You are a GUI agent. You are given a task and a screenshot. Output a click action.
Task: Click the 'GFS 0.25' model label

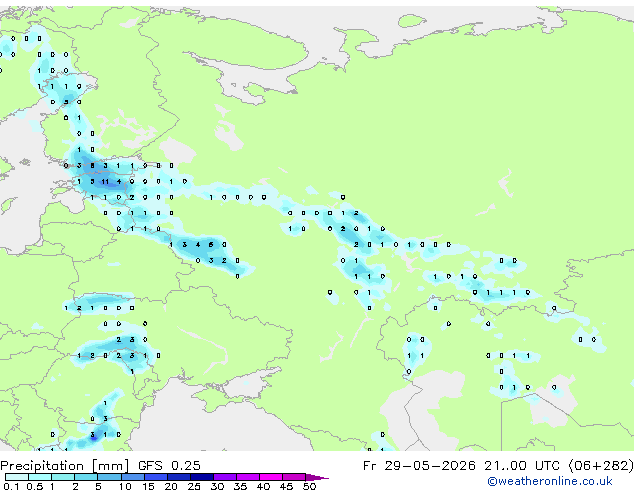click(x=169, y=466)
